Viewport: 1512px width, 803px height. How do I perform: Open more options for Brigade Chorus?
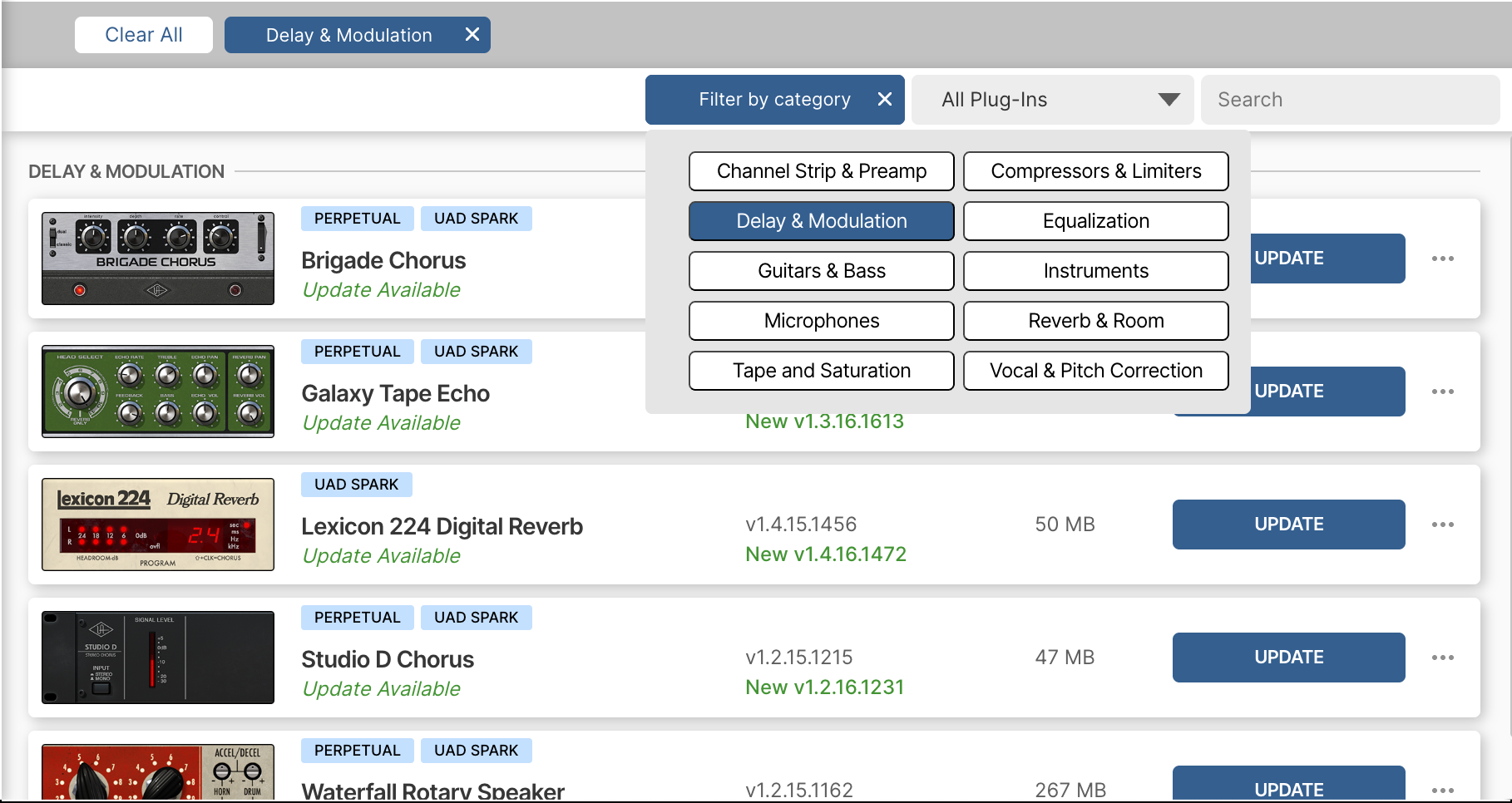[1444, 259]
